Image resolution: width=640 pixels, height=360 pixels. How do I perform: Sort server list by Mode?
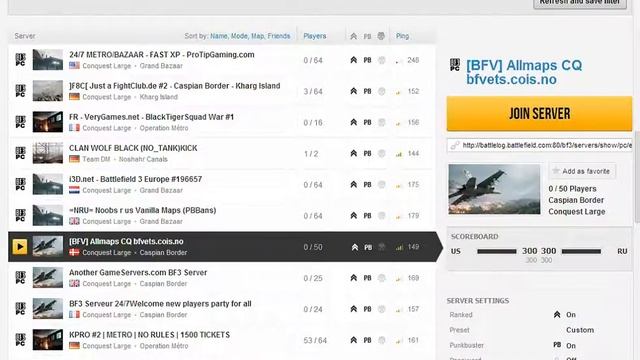(239, 36)
